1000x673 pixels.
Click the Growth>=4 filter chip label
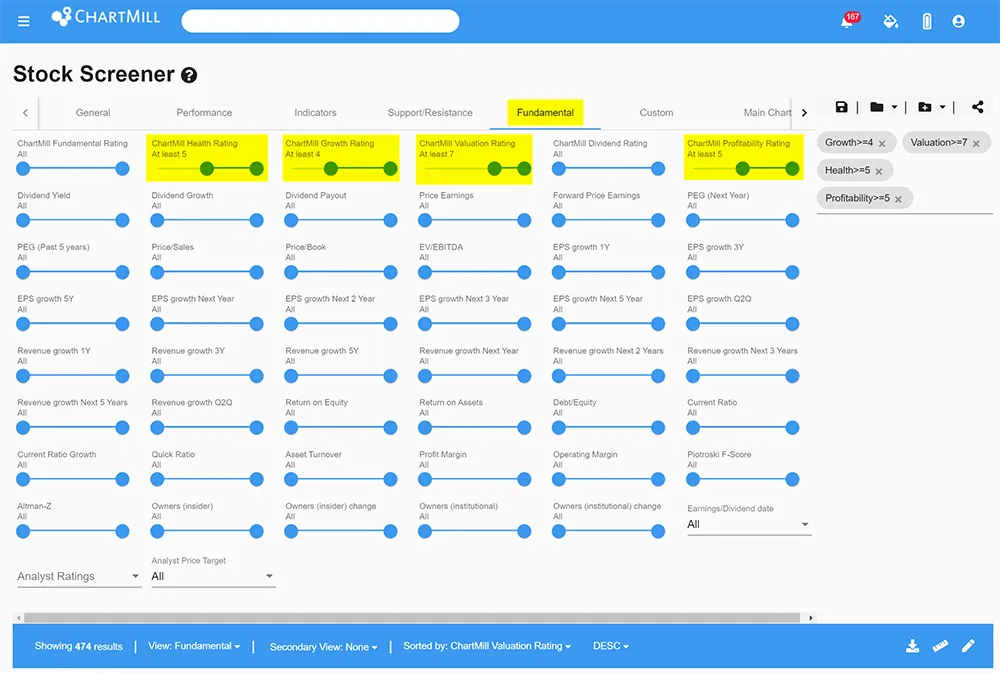pos(849,143)
